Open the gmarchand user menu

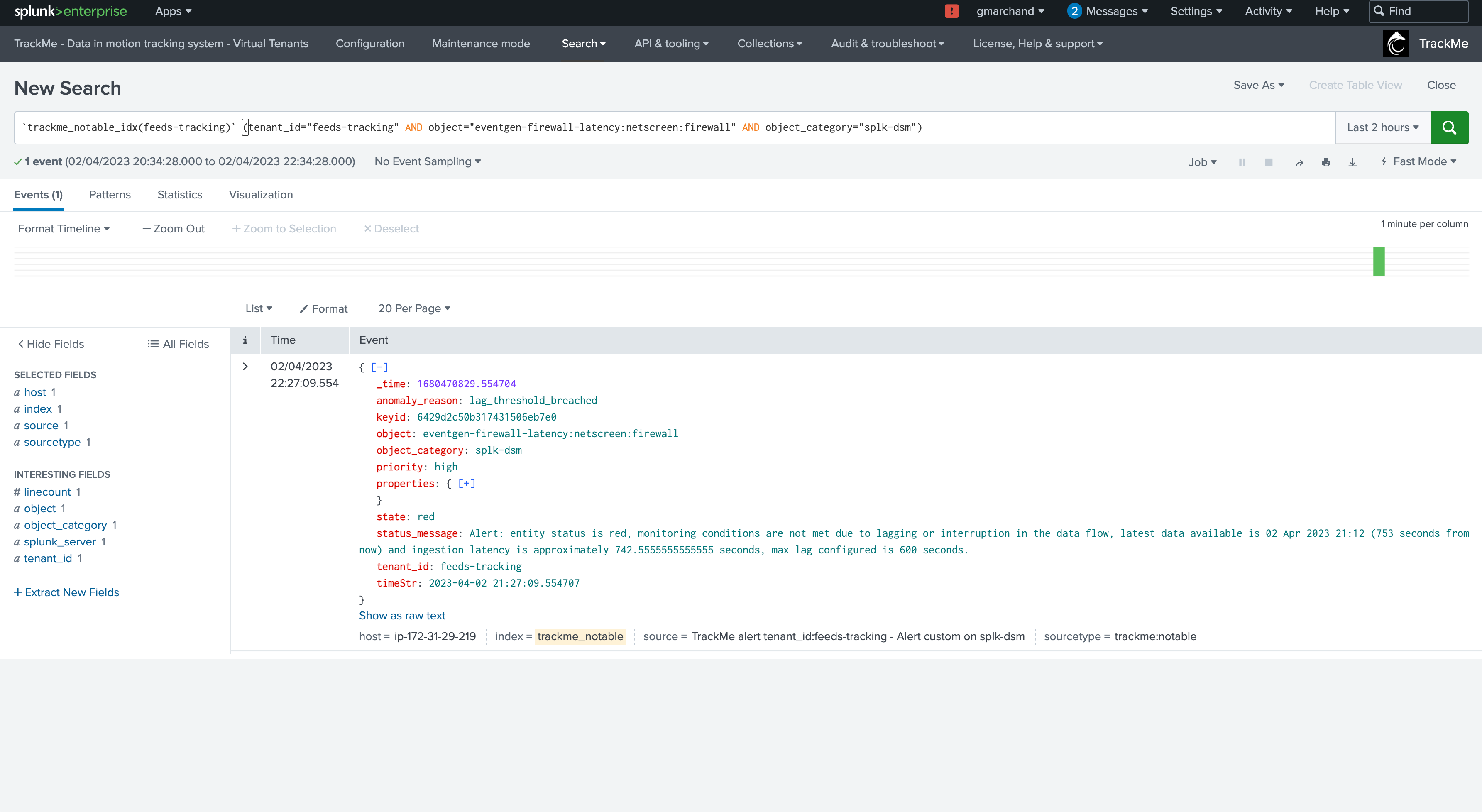coord(1010,11)
